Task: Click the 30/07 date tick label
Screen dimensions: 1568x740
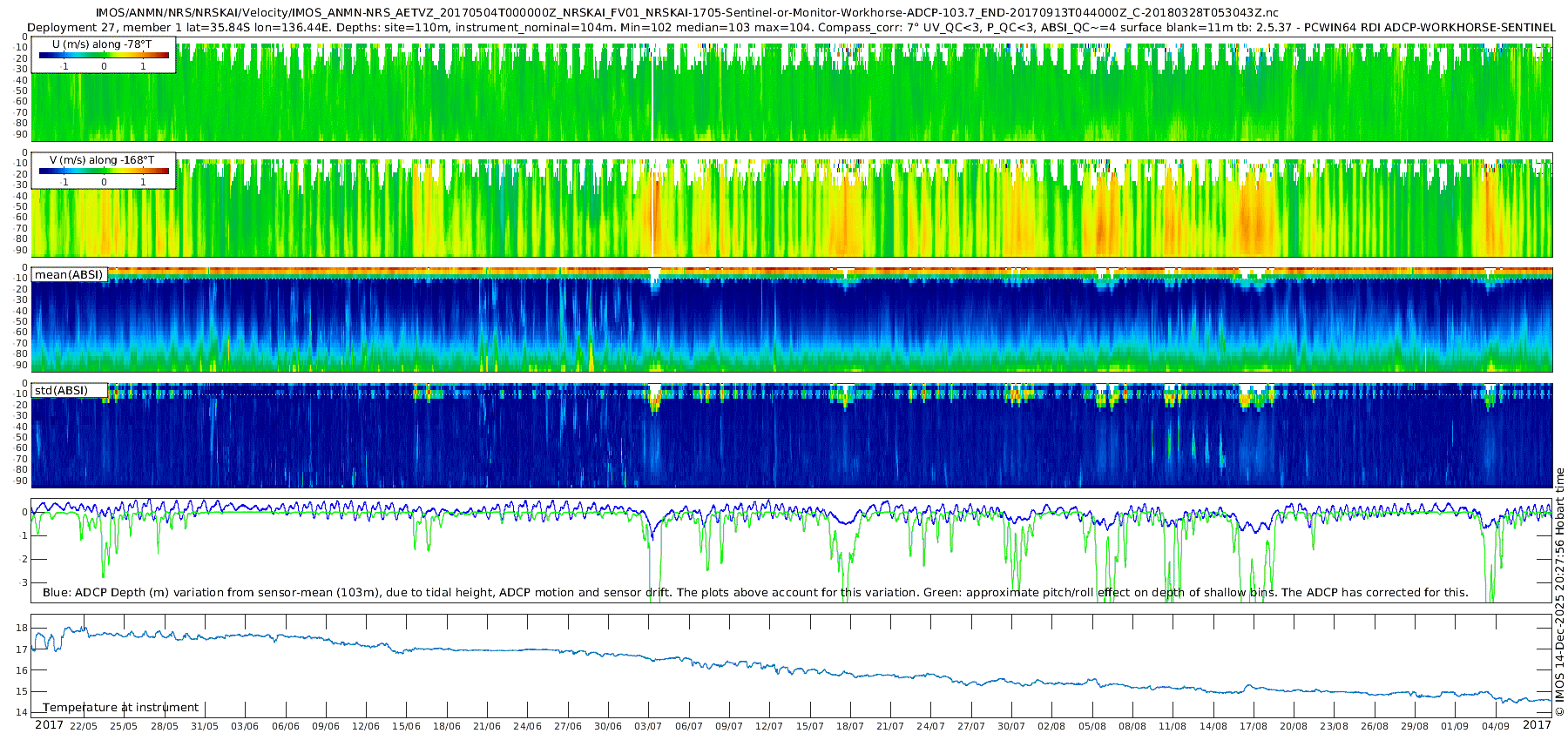Action: pos(1011,727)
